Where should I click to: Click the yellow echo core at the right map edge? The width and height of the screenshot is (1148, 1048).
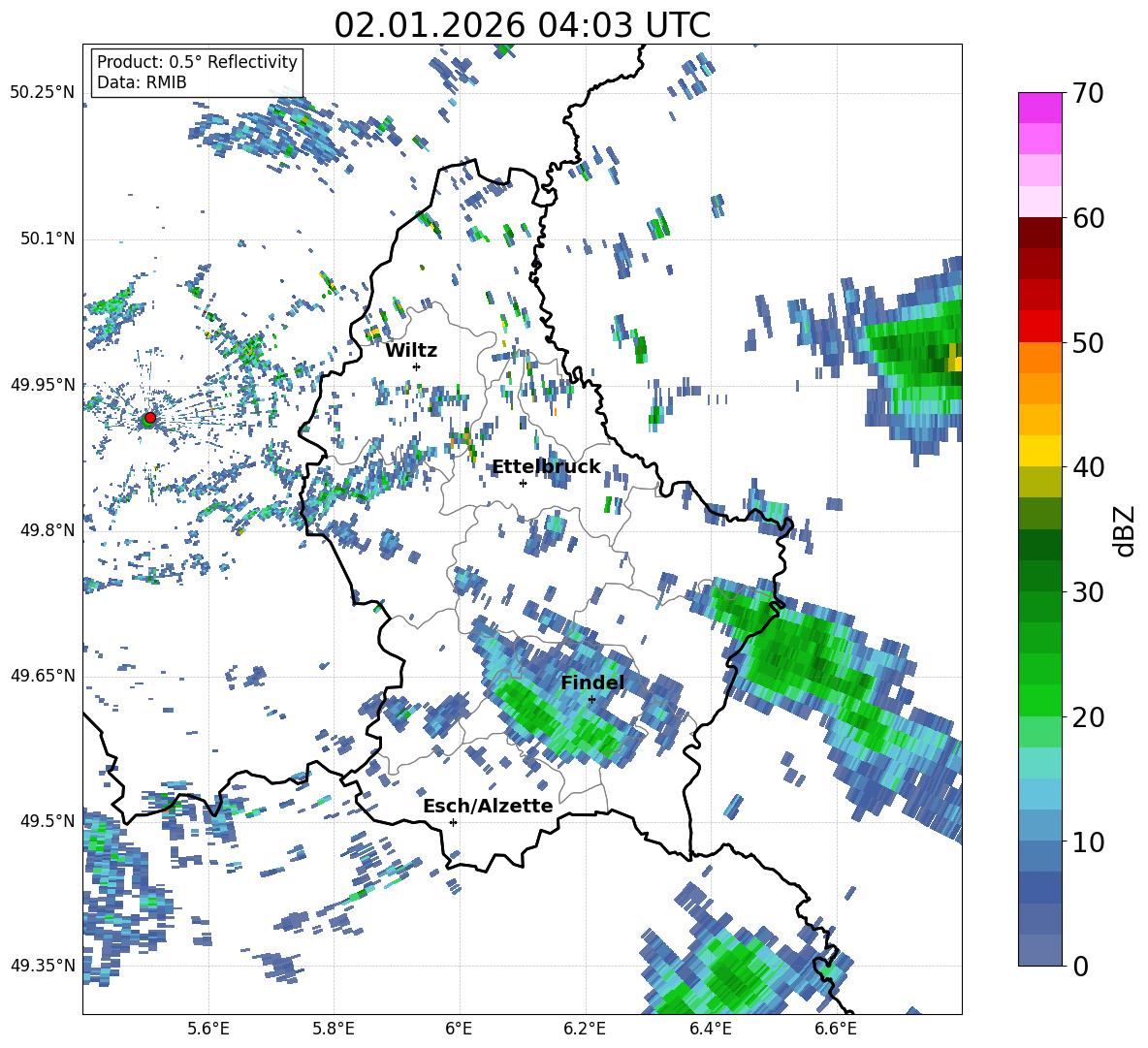click(x=955, y=360)
